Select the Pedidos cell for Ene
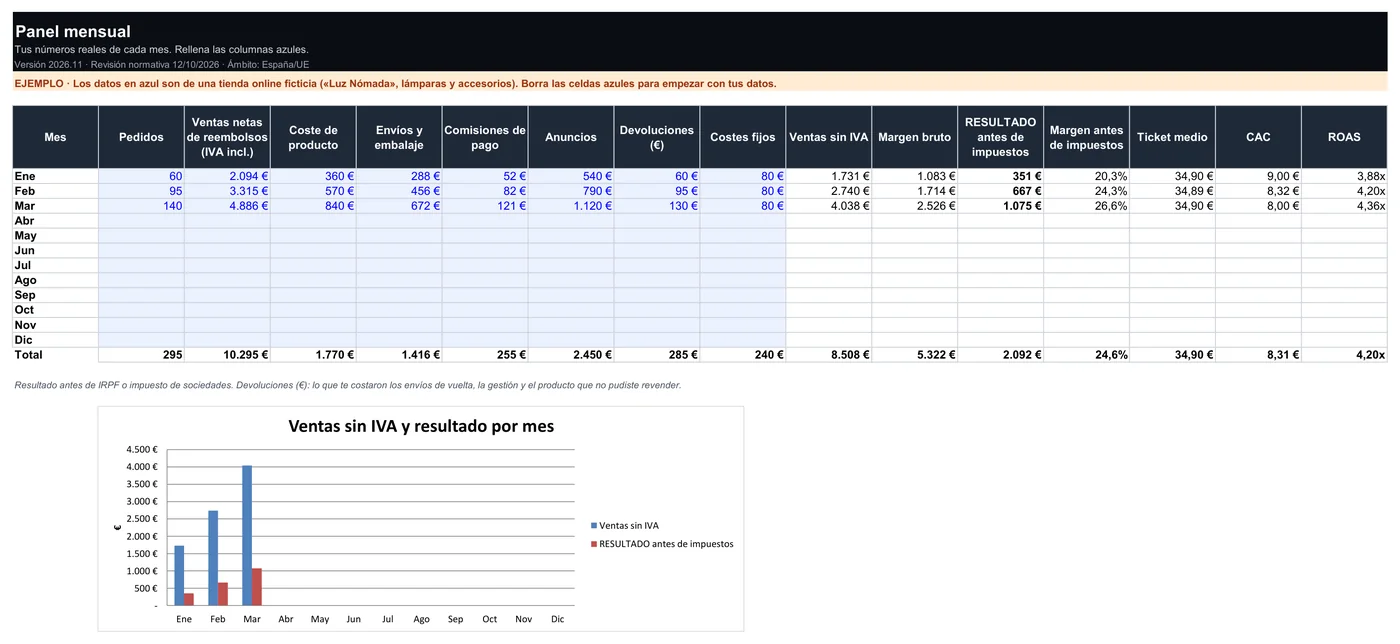1400x644 pixels. [x=141, y=176]
